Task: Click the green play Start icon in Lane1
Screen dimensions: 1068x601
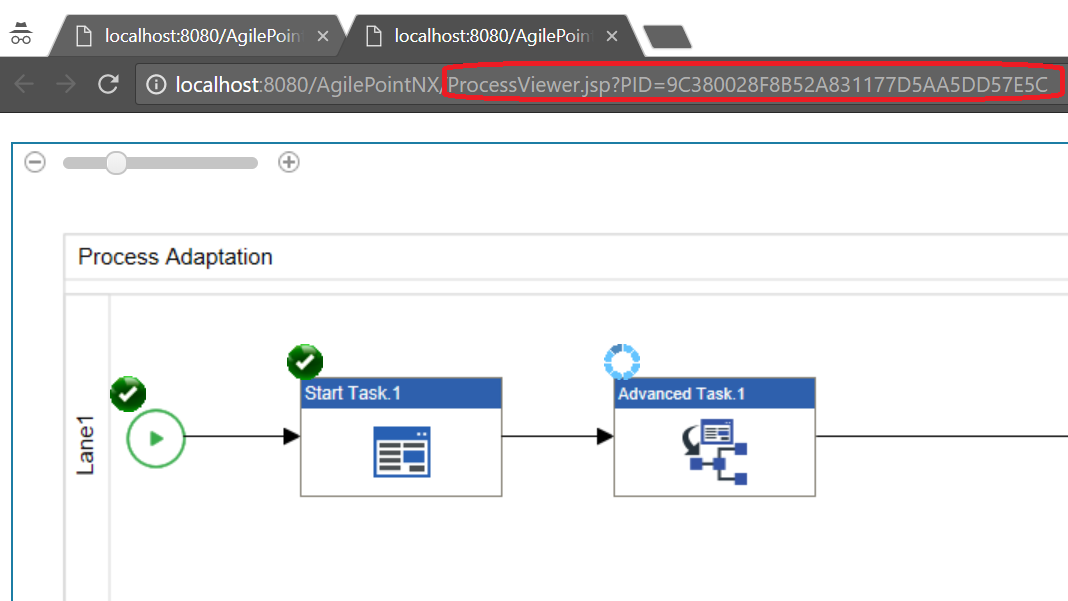Action: tap(155, 438)
